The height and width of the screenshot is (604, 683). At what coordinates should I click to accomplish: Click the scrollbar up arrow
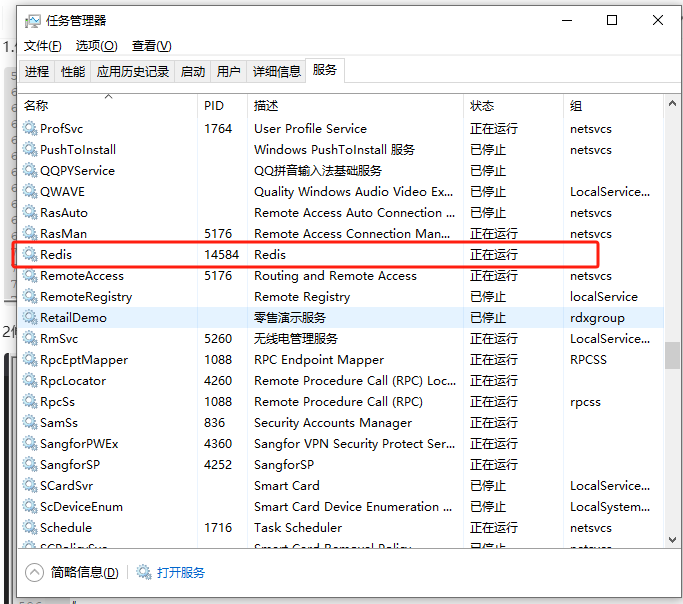[672, 103]
